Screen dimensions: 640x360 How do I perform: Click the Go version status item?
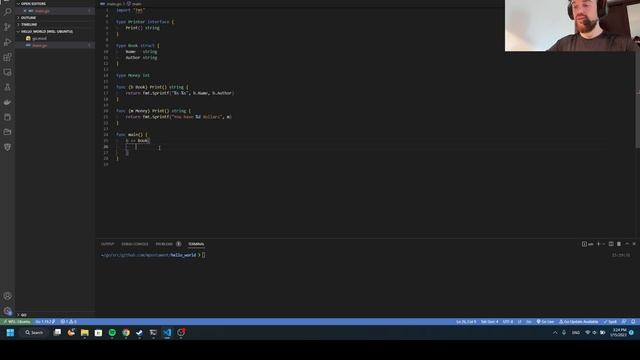coord(45,322)
